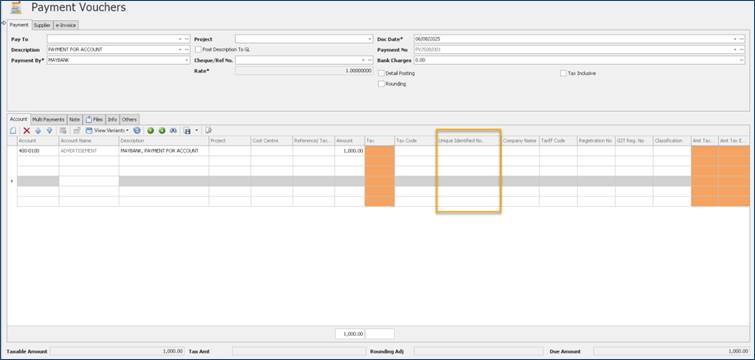
Task: Click the grey copy icon before View Variants
Action: coord(77,130)
